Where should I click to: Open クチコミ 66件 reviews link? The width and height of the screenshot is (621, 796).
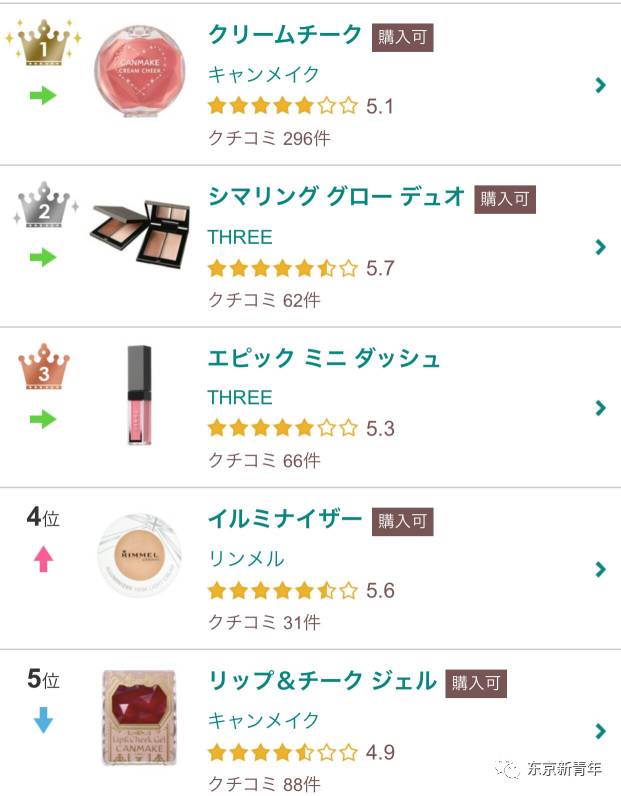coord(264,460)
